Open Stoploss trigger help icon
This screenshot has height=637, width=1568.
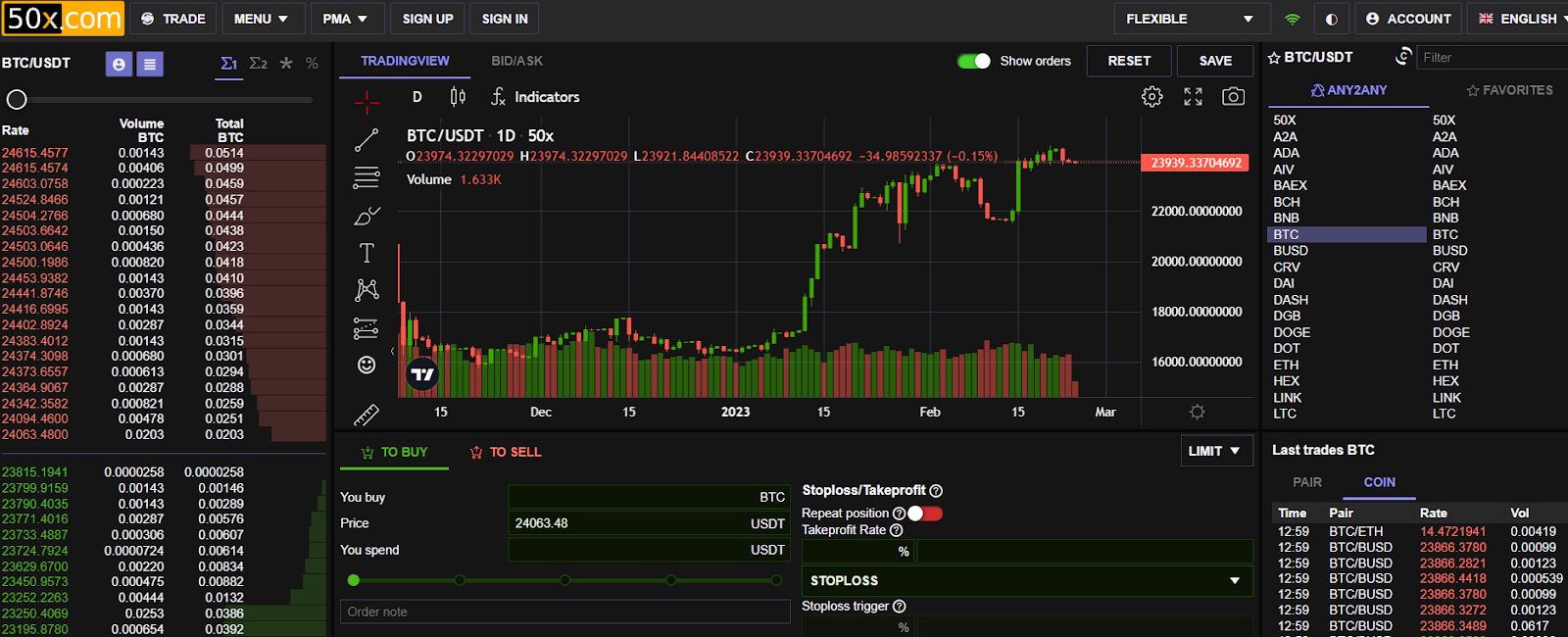coord(900,607)
